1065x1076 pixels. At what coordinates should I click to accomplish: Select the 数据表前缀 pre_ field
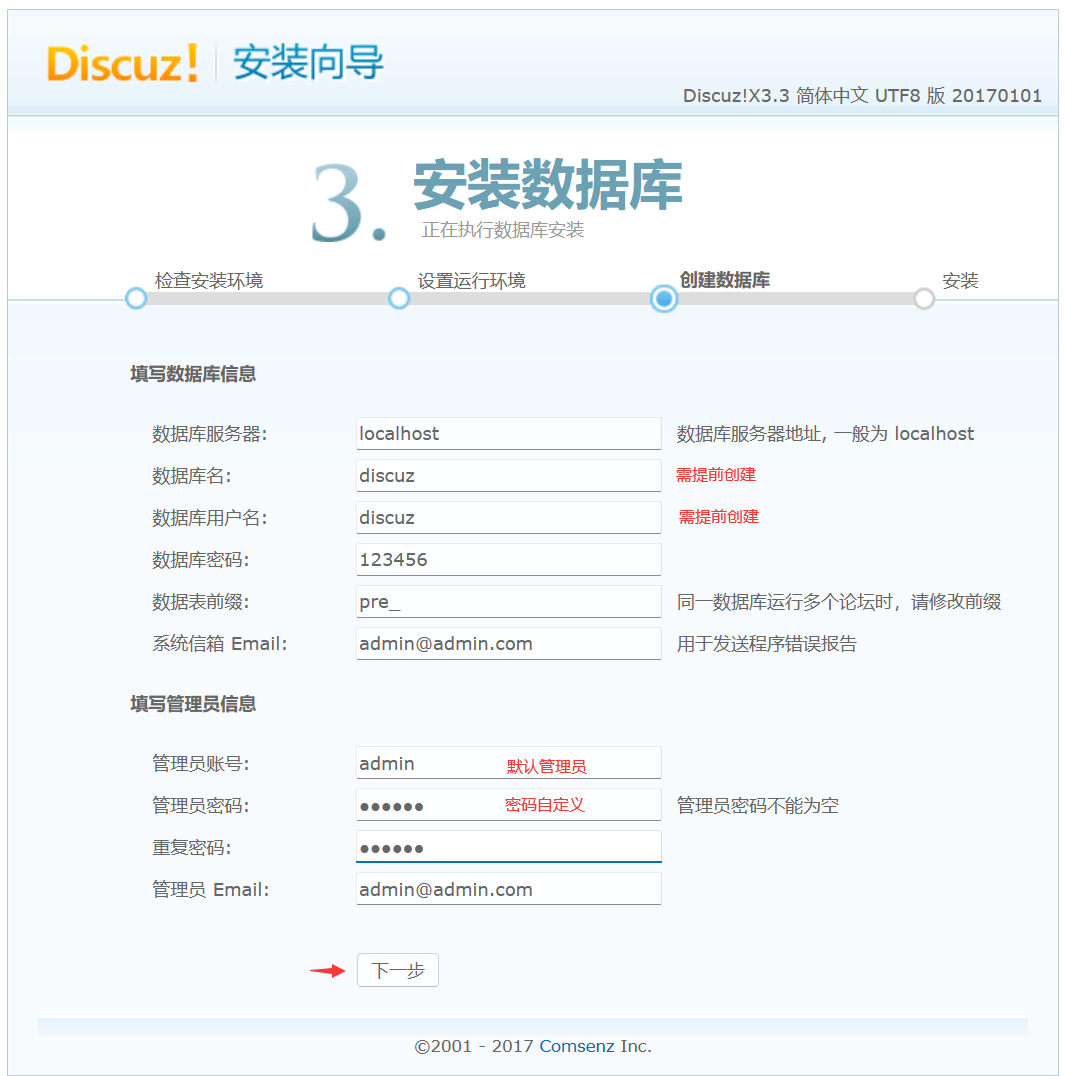(x=508, y=602)
